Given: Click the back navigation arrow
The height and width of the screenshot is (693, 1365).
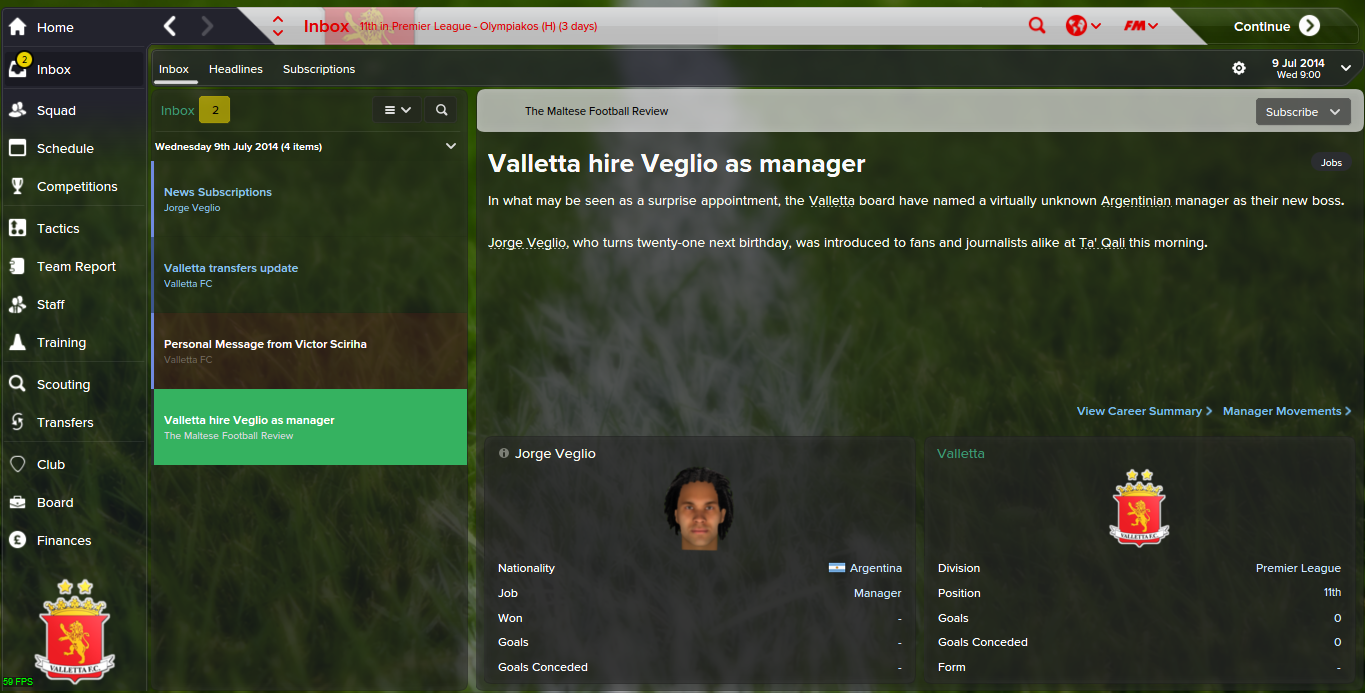Looking at the screenshot, I should point(170,26).
